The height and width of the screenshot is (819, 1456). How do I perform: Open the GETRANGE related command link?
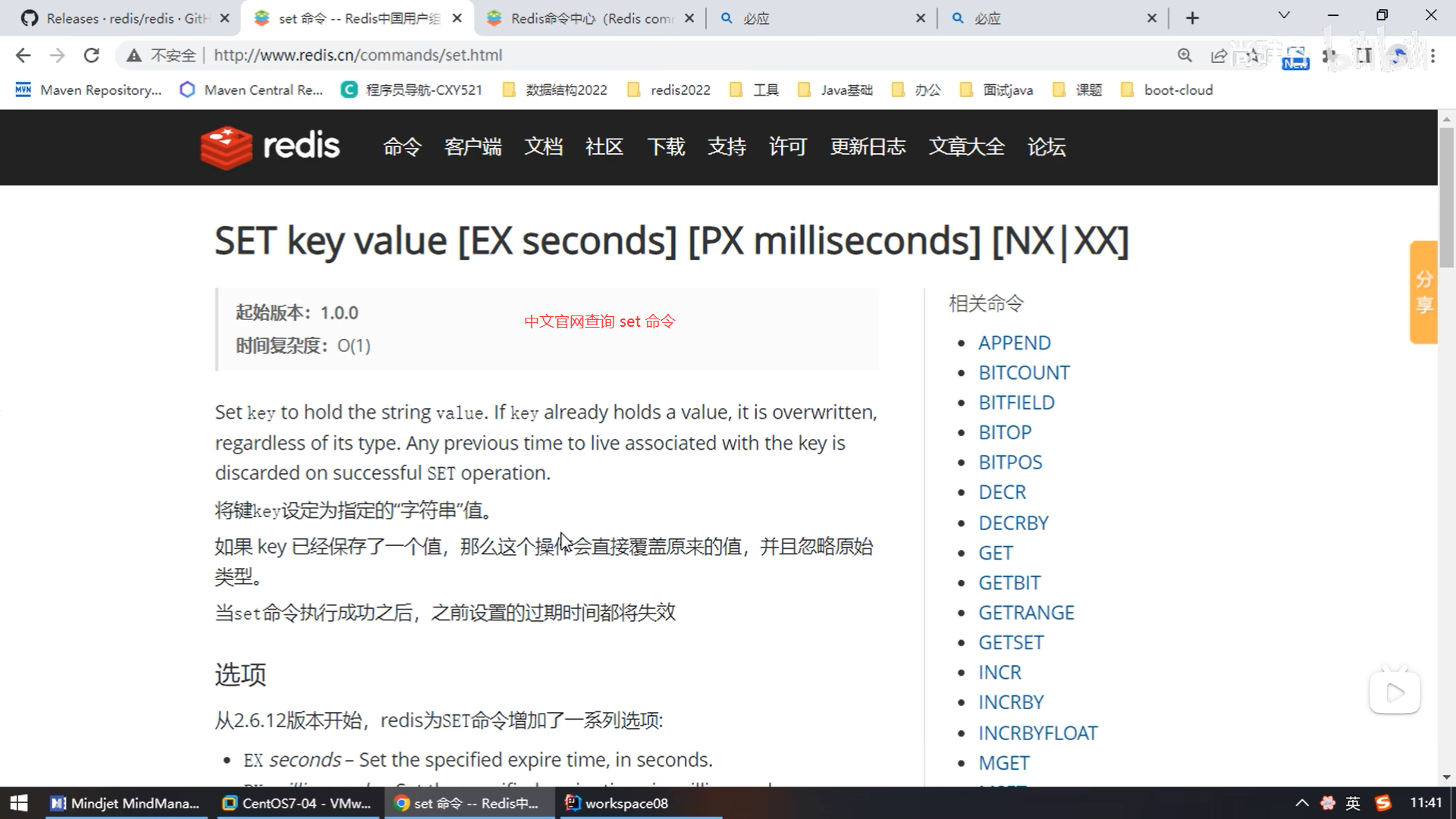click(1026, 613)
